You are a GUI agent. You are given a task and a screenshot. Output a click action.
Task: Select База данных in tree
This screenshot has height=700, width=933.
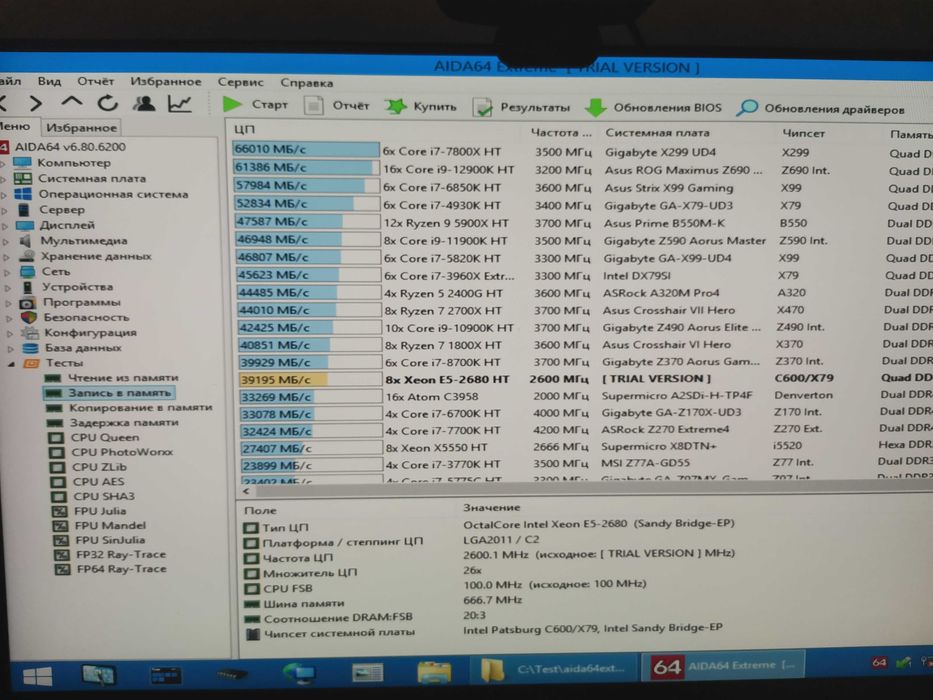[83, 348]
